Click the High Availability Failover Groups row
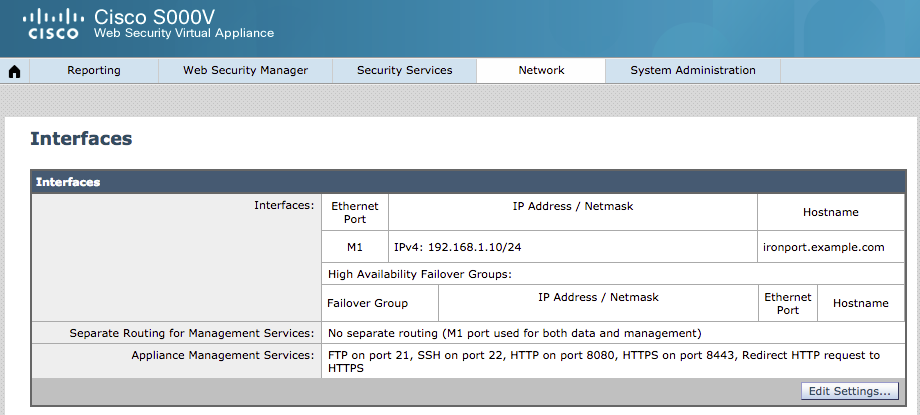 pyautogui.click(x=420, y=274)
